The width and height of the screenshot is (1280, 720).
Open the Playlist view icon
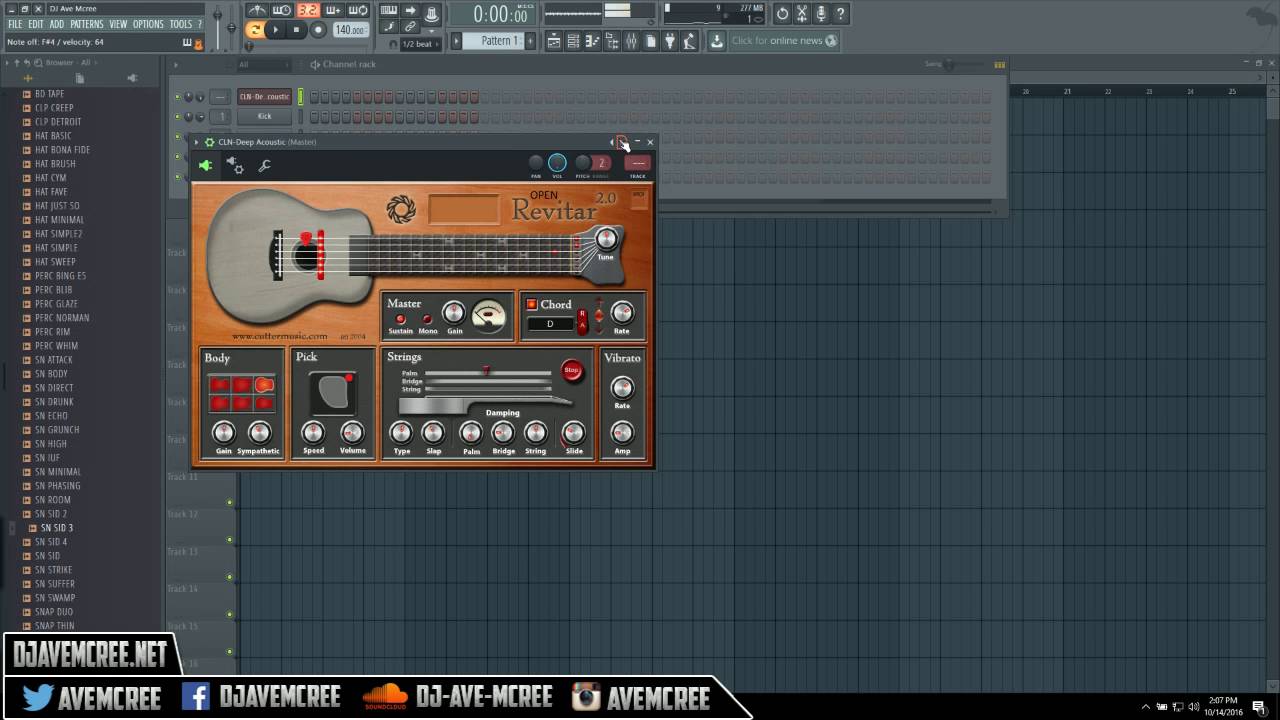tap(554, 41)
